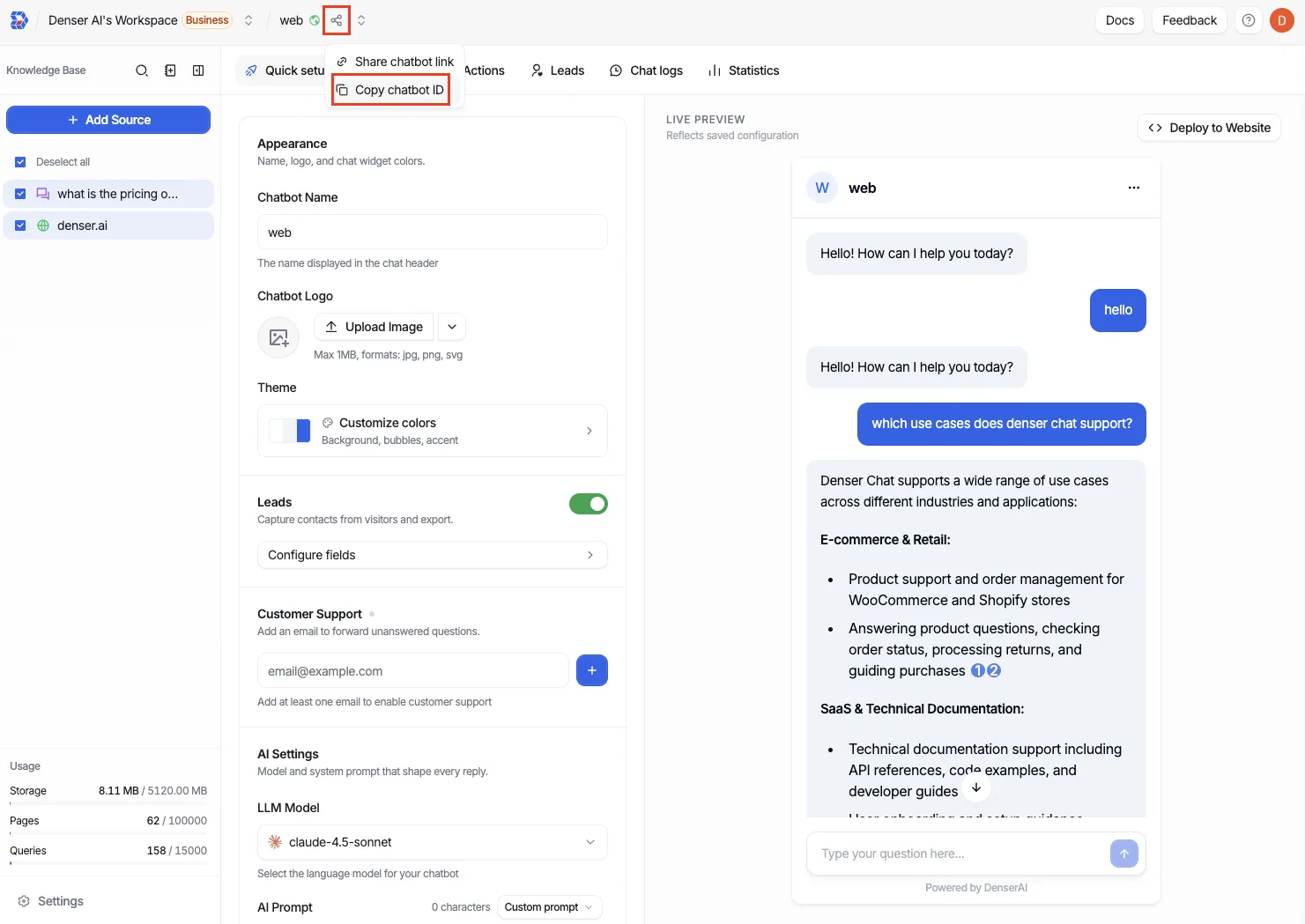This screenshot has width=1305, height=924.
Task: Click the Settings gear icon
Action: (x=24, y=901)
